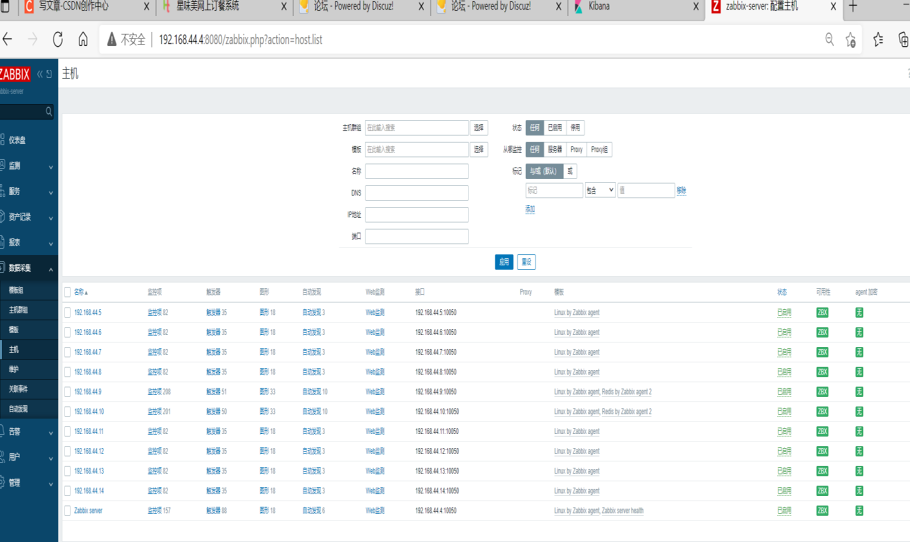Expand the 报表 reports menu
This screenshot has width=911, height=542.
[x=28, y=243]
